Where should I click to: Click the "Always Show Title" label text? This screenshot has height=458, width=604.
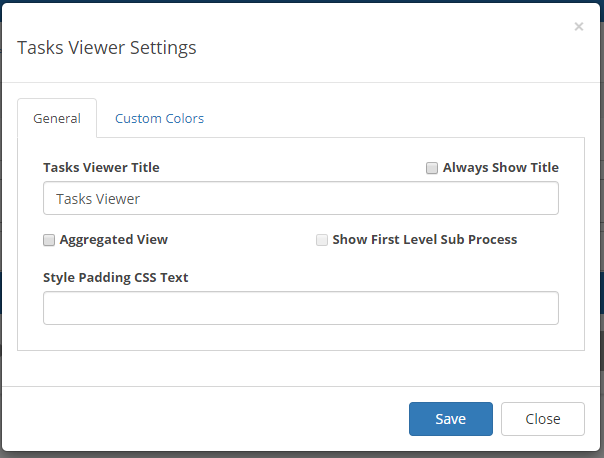click(501, 168)
